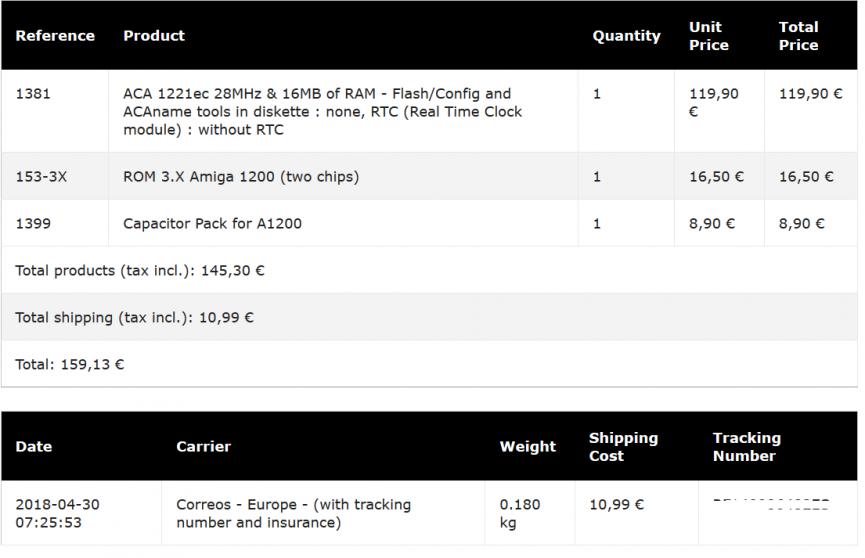Click the 0.180 kg weight value
This screenshot has width=865, height=558.
[519, 514]
